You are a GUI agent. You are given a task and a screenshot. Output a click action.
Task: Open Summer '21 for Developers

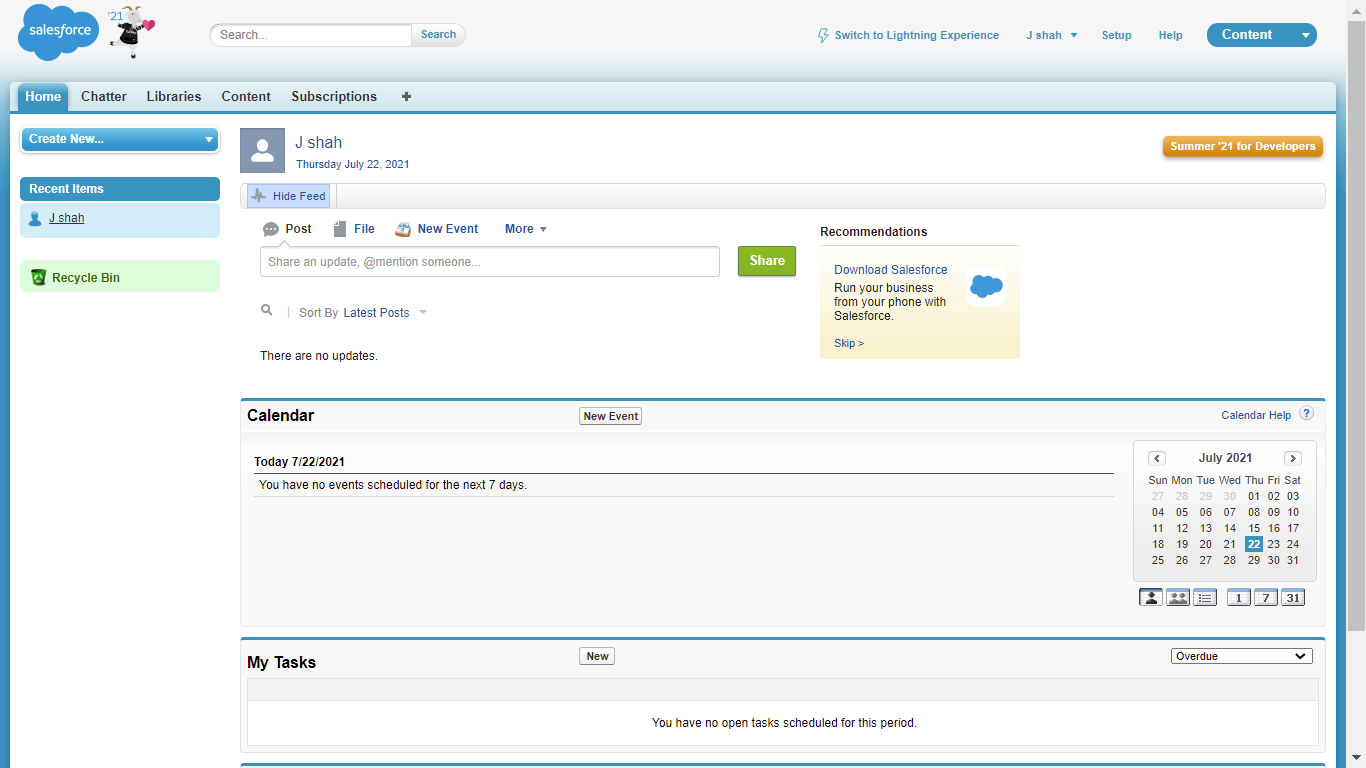(1243, 146)
